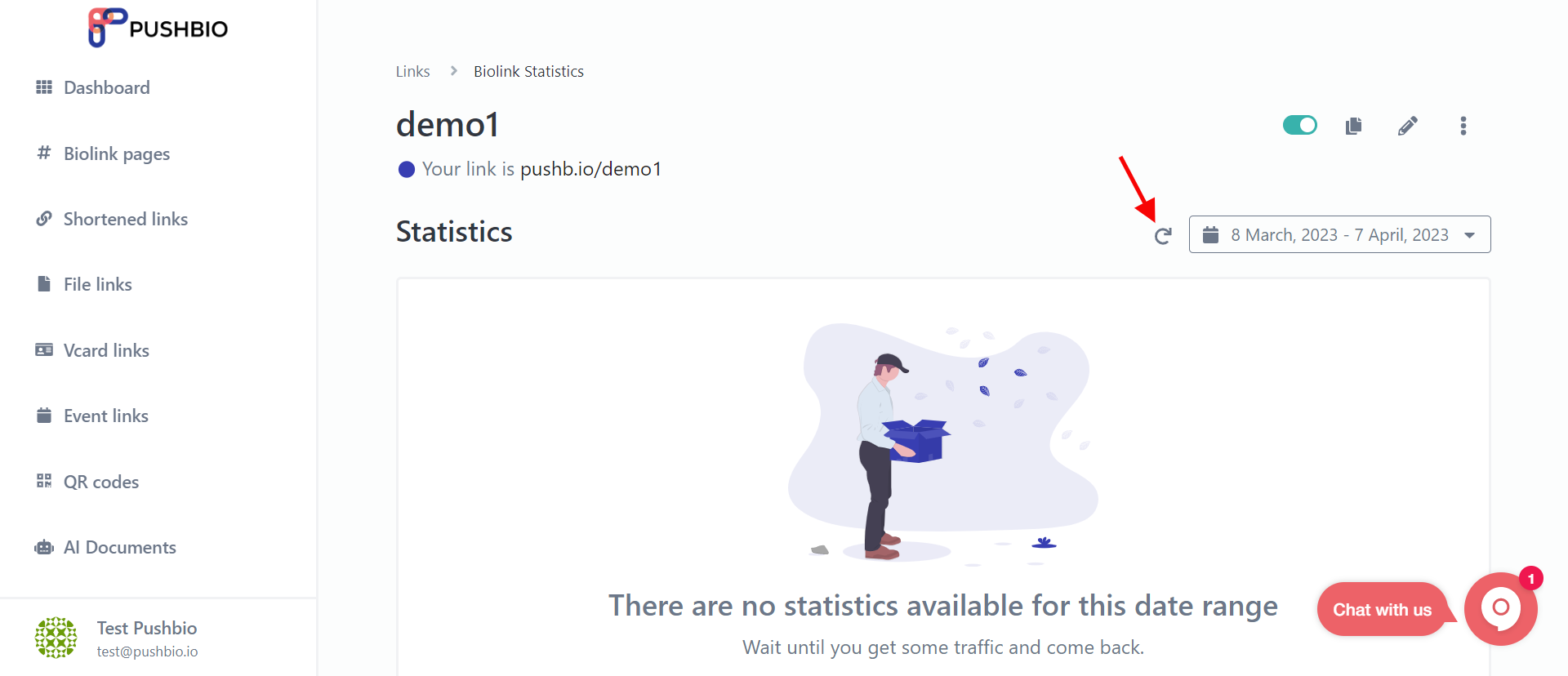Select QR codes menu item
The height and width of the screenshot is (676, 1568).
87,482
